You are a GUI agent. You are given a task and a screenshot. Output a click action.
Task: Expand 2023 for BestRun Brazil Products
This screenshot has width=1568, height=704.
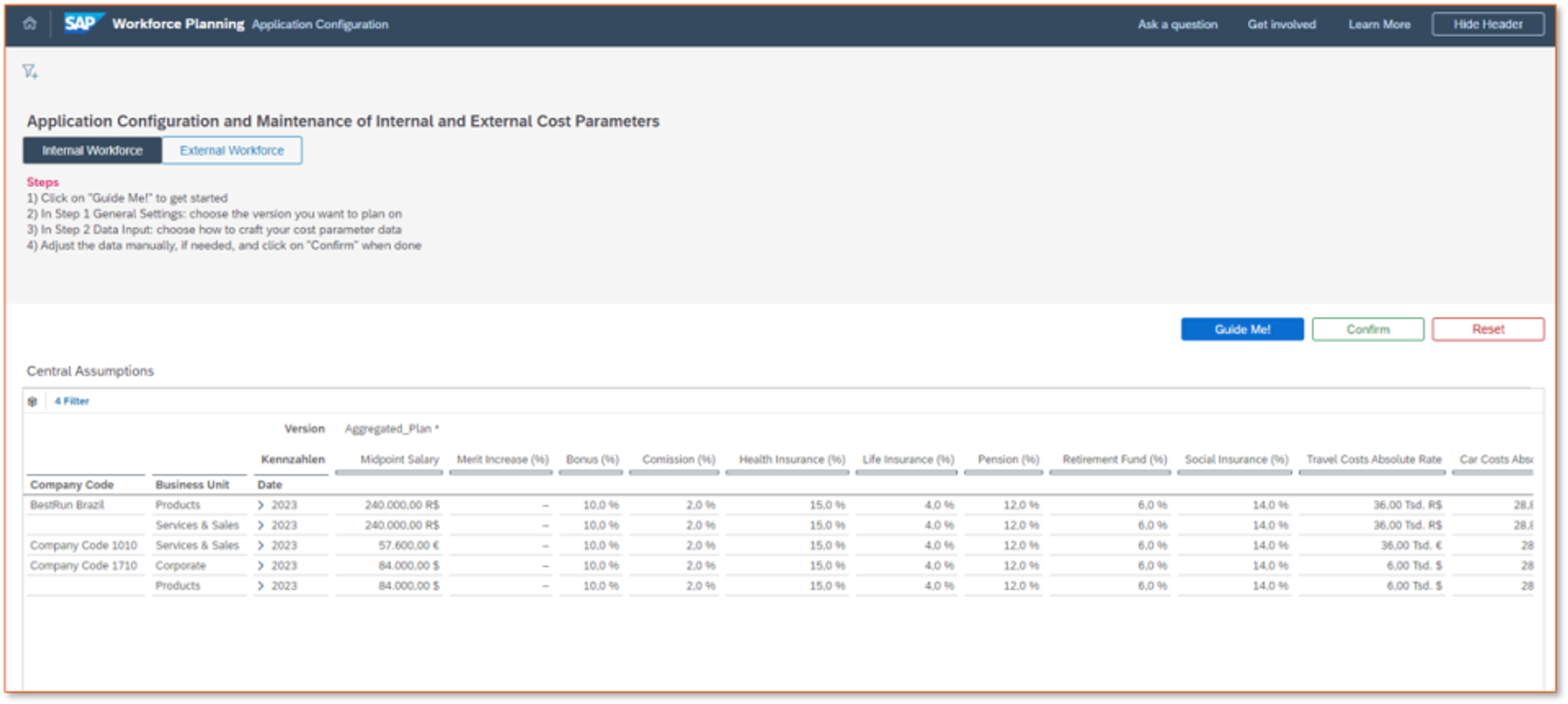click(261, 505)
